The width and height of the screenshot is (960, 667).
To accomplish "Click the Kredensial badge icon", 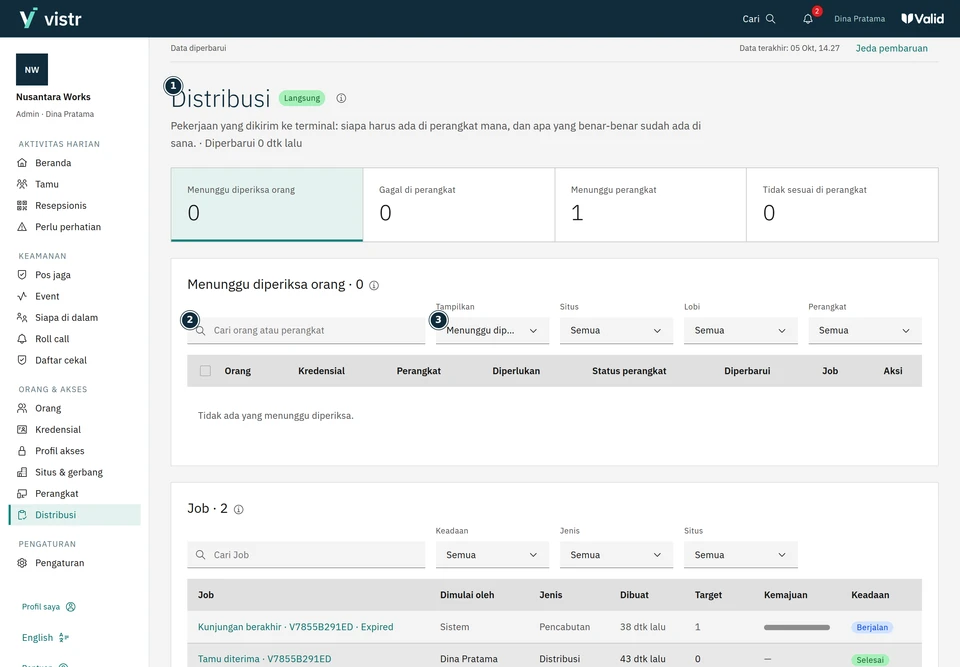I will (22, 430).
